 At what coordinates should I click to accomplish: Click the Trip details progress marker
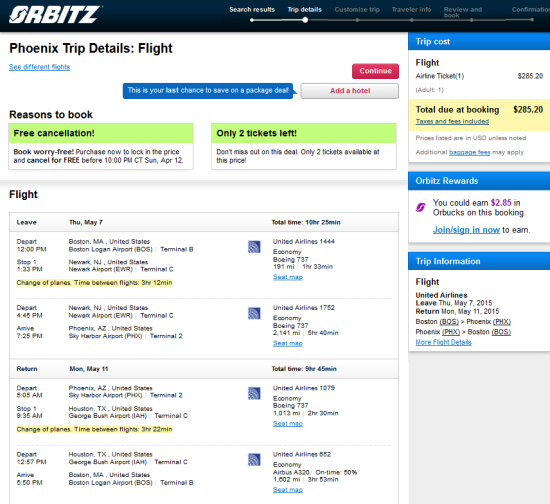tap(305, 20)
